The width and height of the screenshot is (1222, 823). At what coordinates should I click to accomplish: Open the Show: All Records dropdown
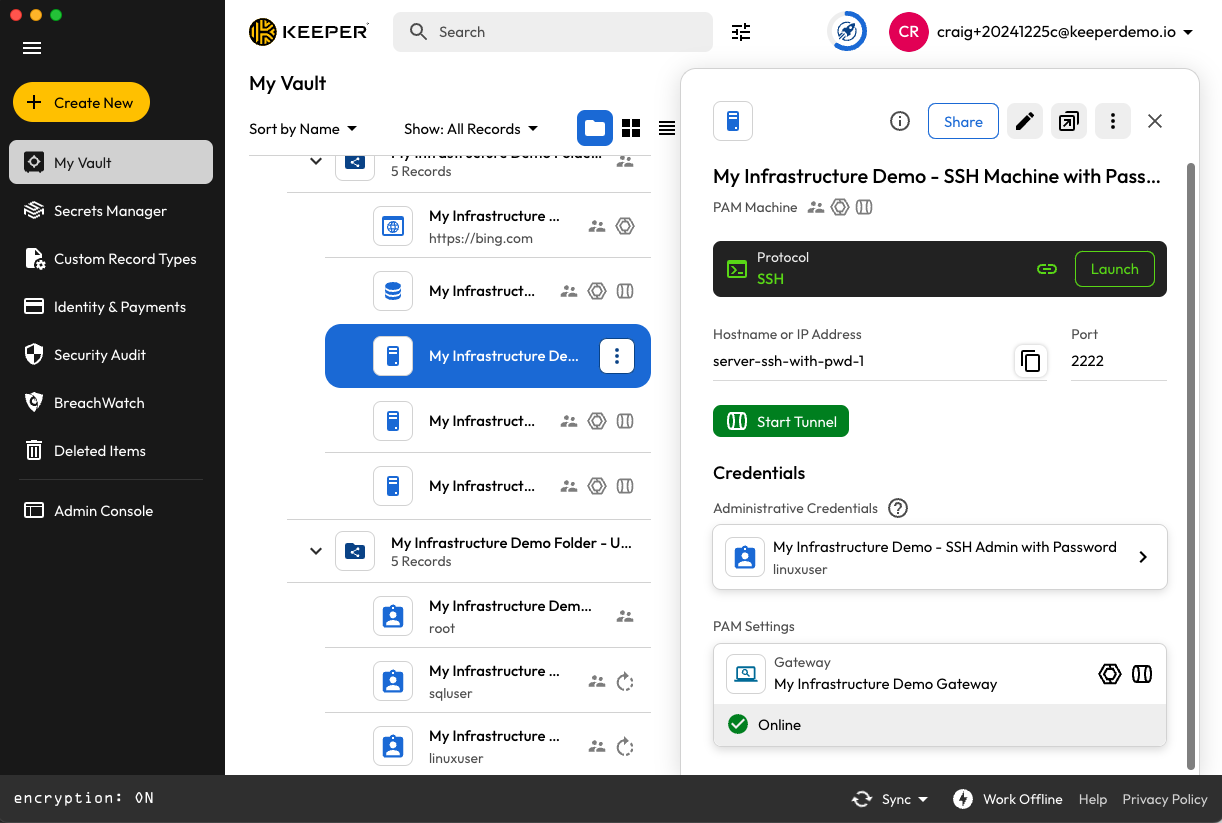pyautogui.click(x=470, y=129)
